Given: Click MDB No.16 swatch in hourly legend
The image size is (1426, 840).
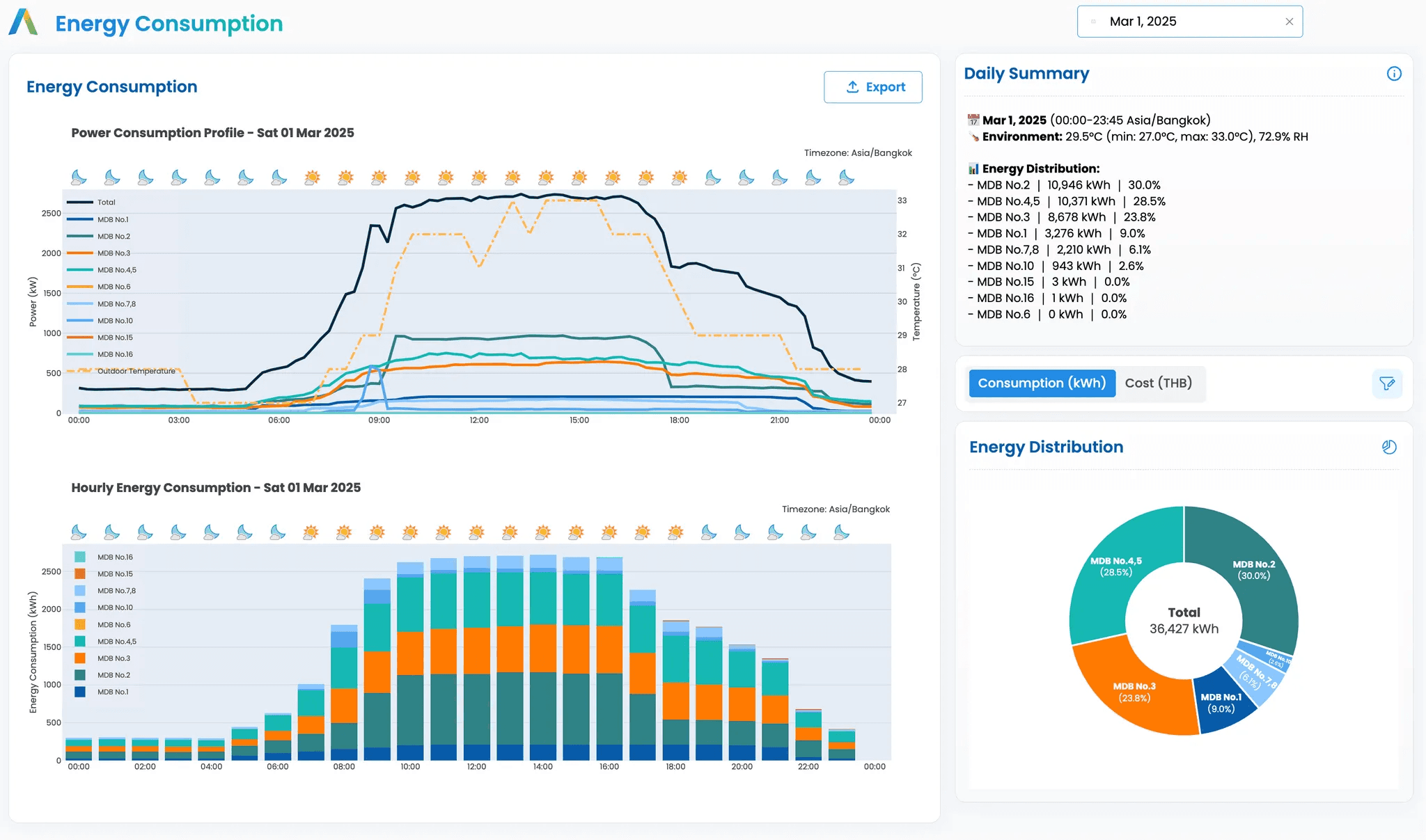Looking at the screenshot, I should [80, 557].
